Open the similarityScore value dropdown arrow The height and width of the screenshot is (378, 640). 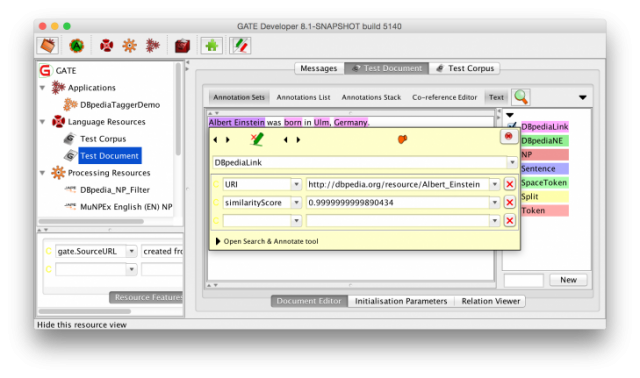[x=495, y=202]
